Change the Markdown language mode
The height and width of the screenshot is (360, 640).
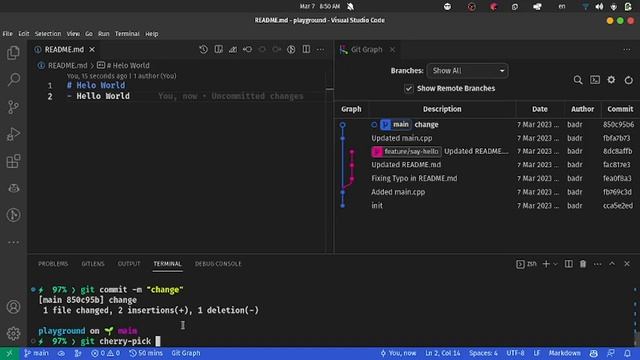click(564, 353)
